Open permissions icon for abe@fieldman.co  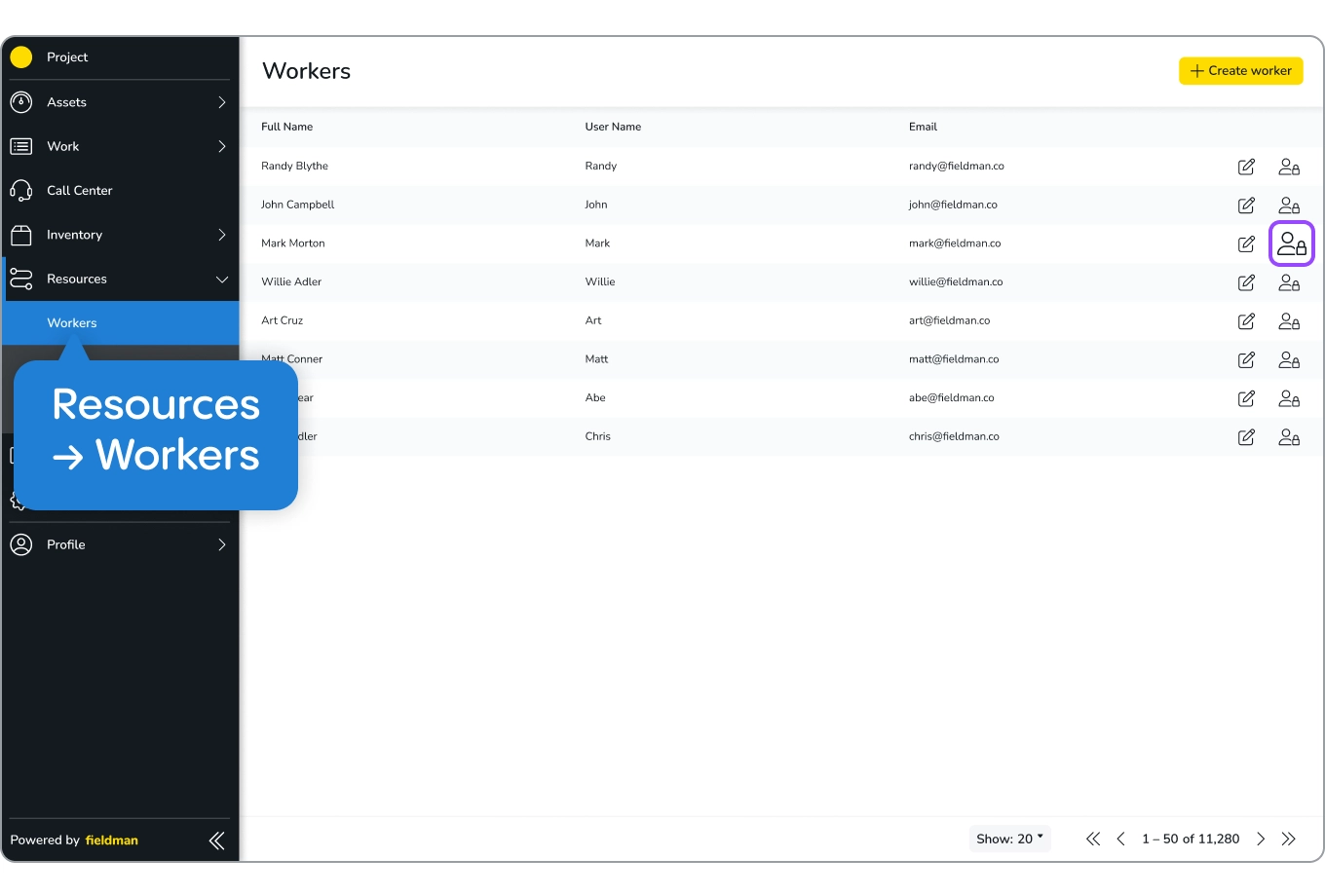pos(1289,398)
